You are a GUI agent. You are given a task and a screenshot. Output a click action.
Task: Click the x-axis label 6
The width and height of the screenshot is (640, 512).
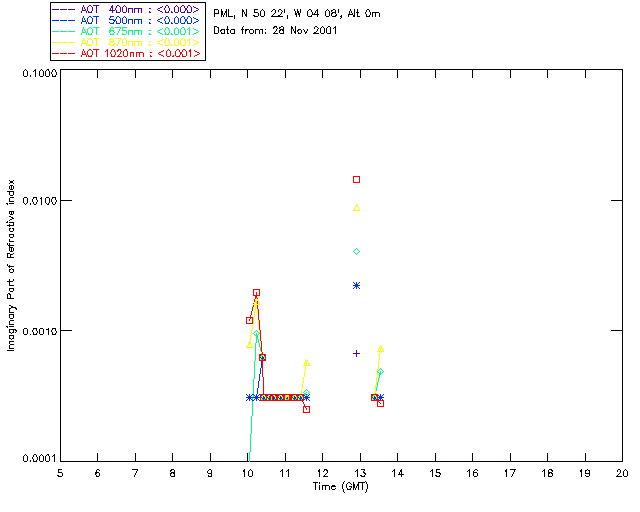[x=98, y=473]
